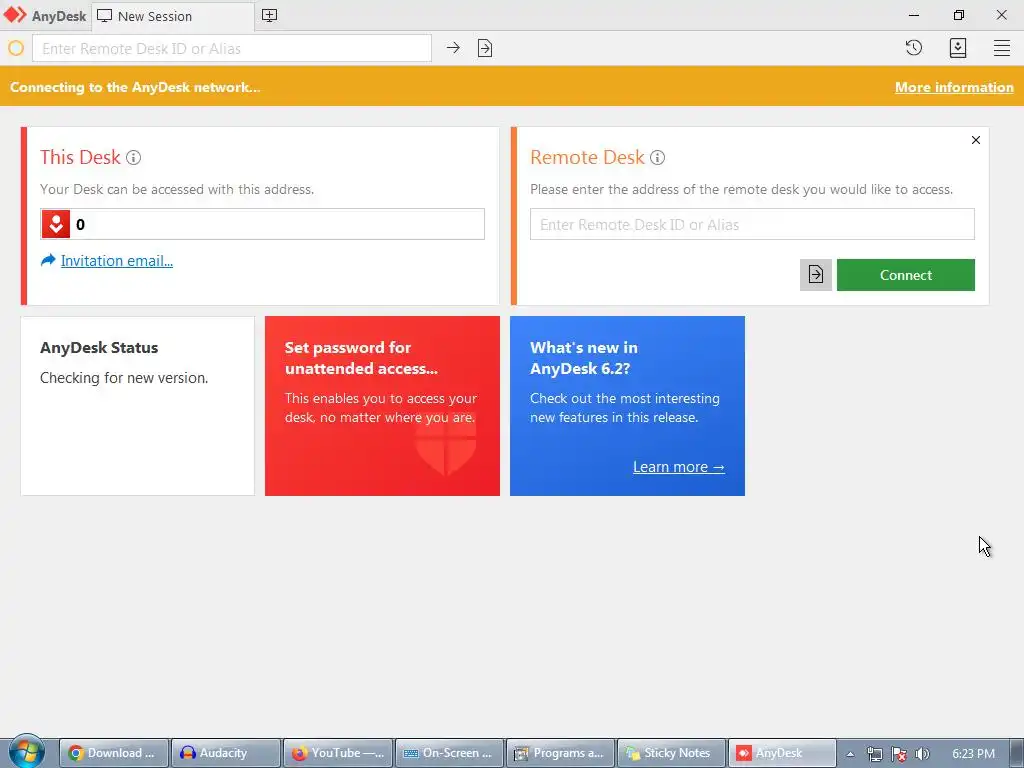This screenshot has width=1024, height=768.
Task: Click the file transfer button beside Connect
Action: [x=816, y=275]
